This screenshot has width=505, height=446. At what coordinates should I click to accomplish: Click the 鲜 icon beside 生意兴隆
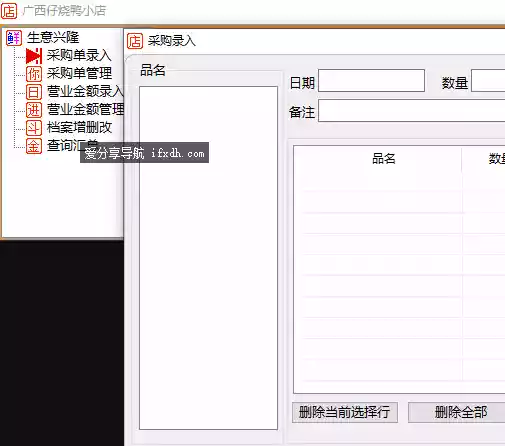(x=14, y=38)
